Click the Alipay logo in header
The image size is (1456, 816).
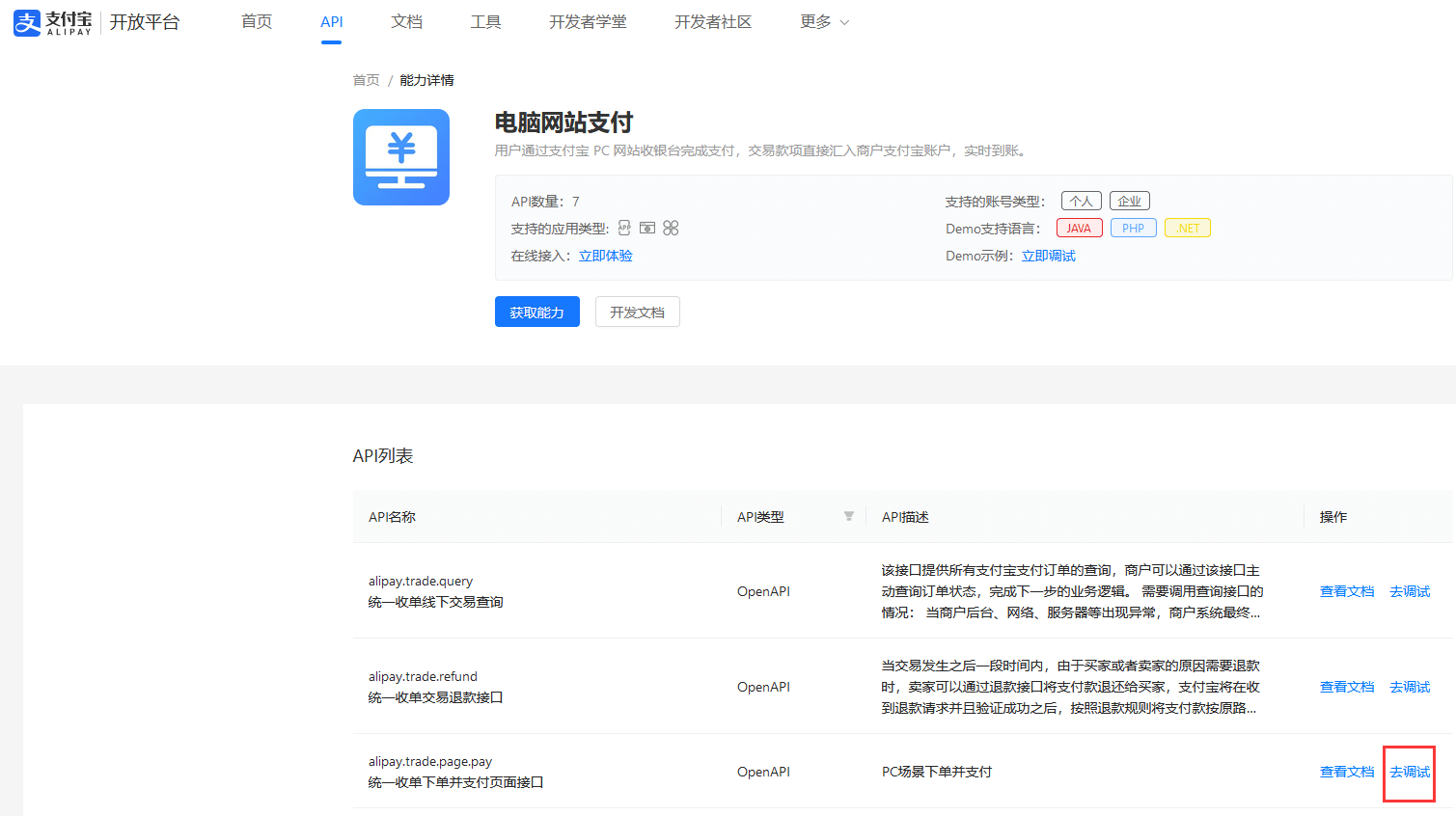tap(53, 22)
